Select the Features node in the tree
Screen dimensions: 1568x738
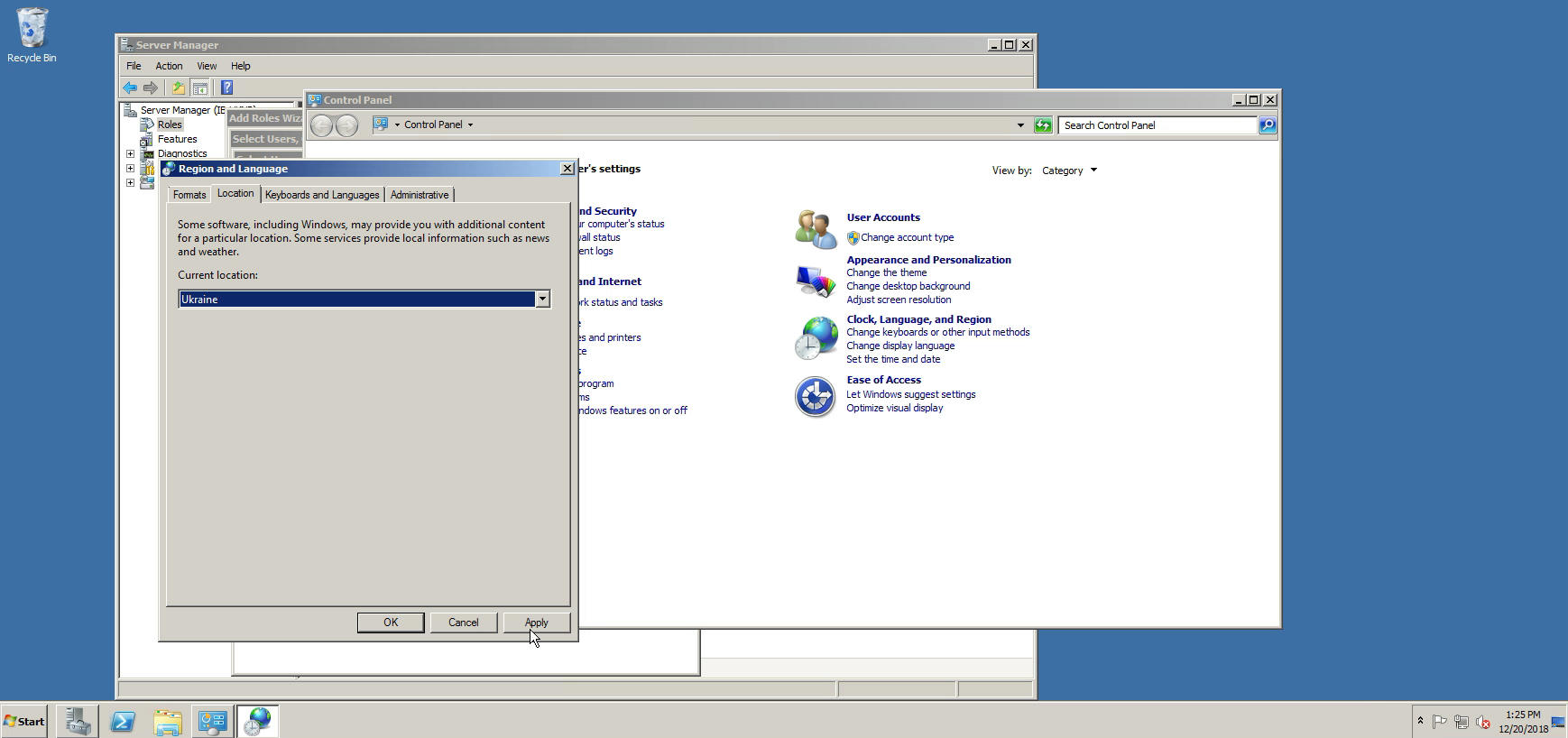pyautogui.click(x=177, y=139)
